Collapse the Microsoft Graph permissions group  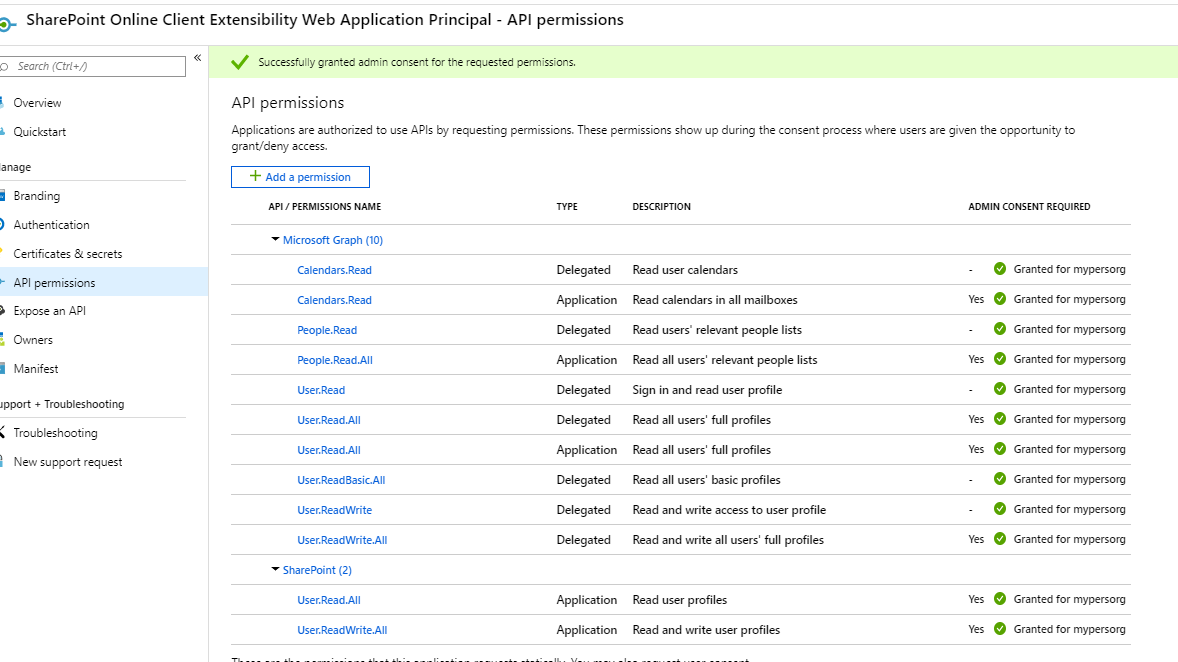pos(274,239)
